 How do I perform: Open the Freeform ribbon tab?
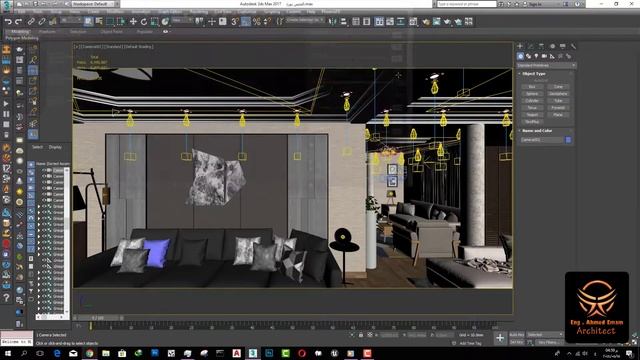(47, 32)
